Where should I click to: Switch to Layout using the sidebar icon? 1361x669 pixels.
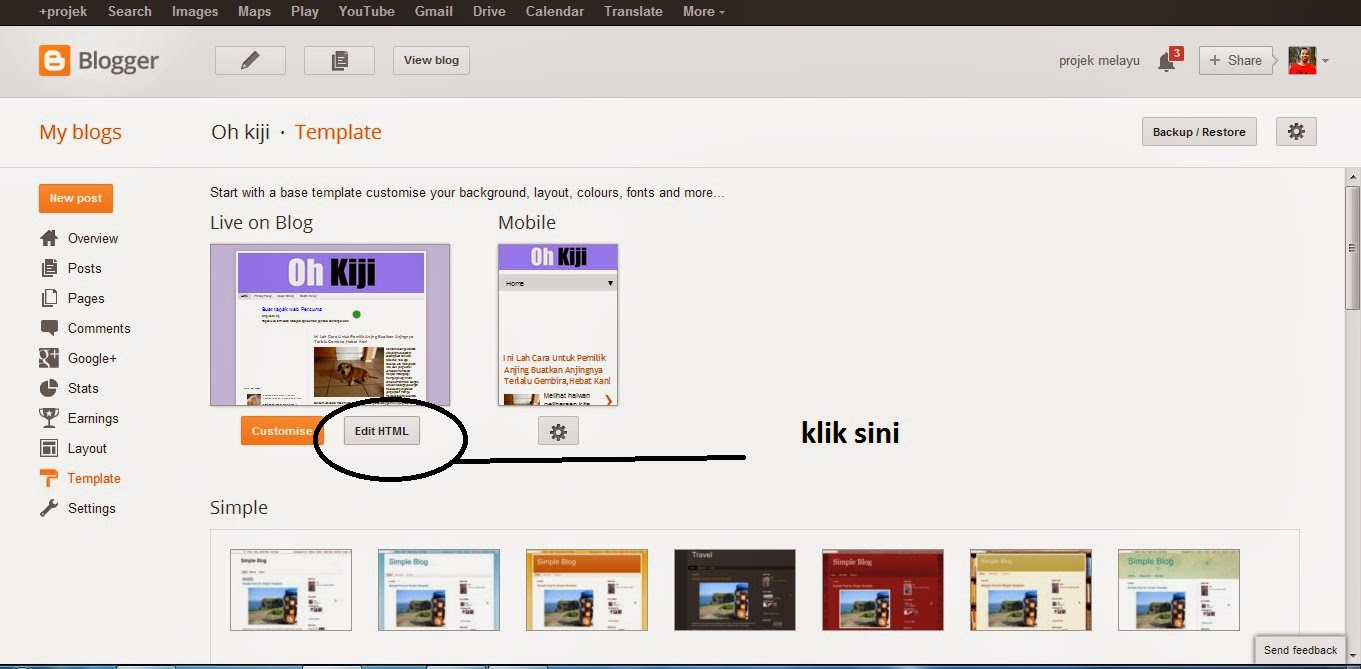[x=47, y=448]
